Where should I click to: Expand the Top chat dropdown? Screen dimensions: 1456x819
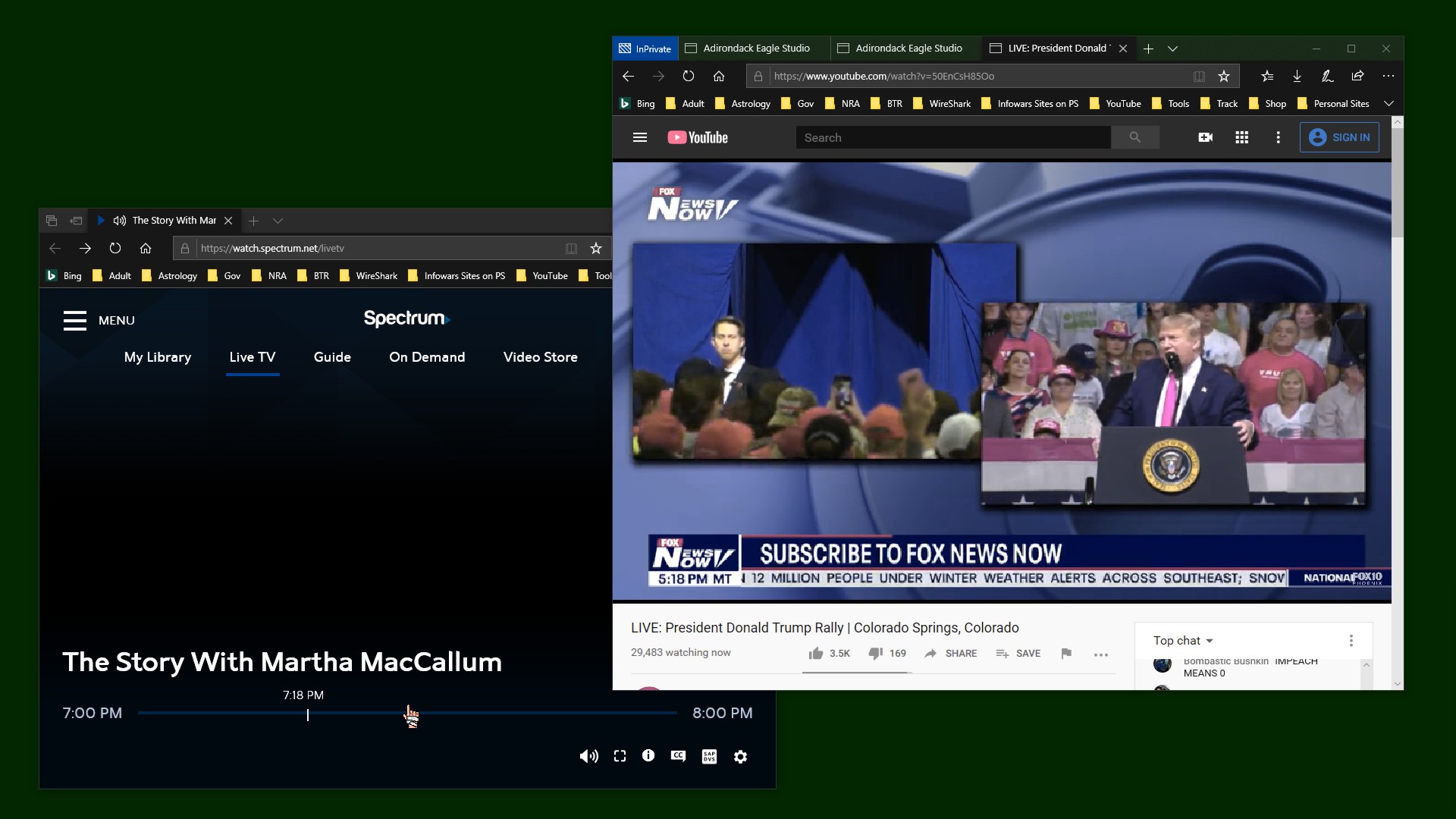1183,641
